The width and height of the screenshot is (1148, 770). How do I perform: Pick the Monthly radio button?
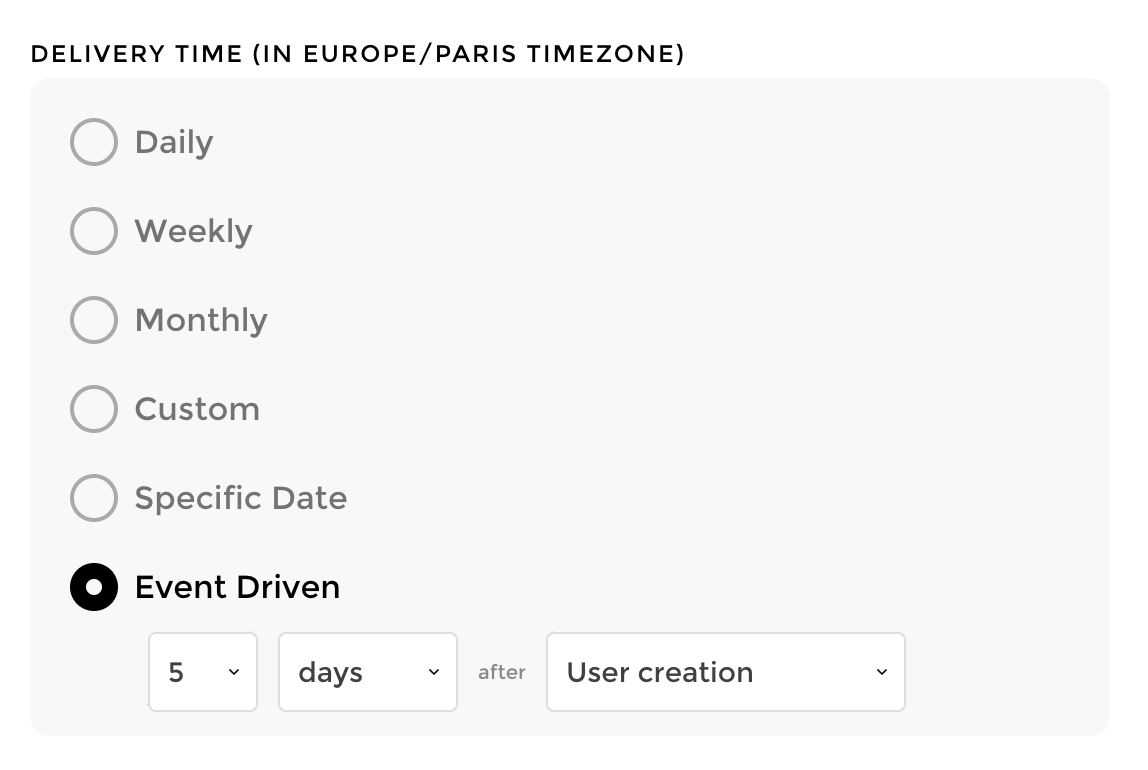click(94, 320)
